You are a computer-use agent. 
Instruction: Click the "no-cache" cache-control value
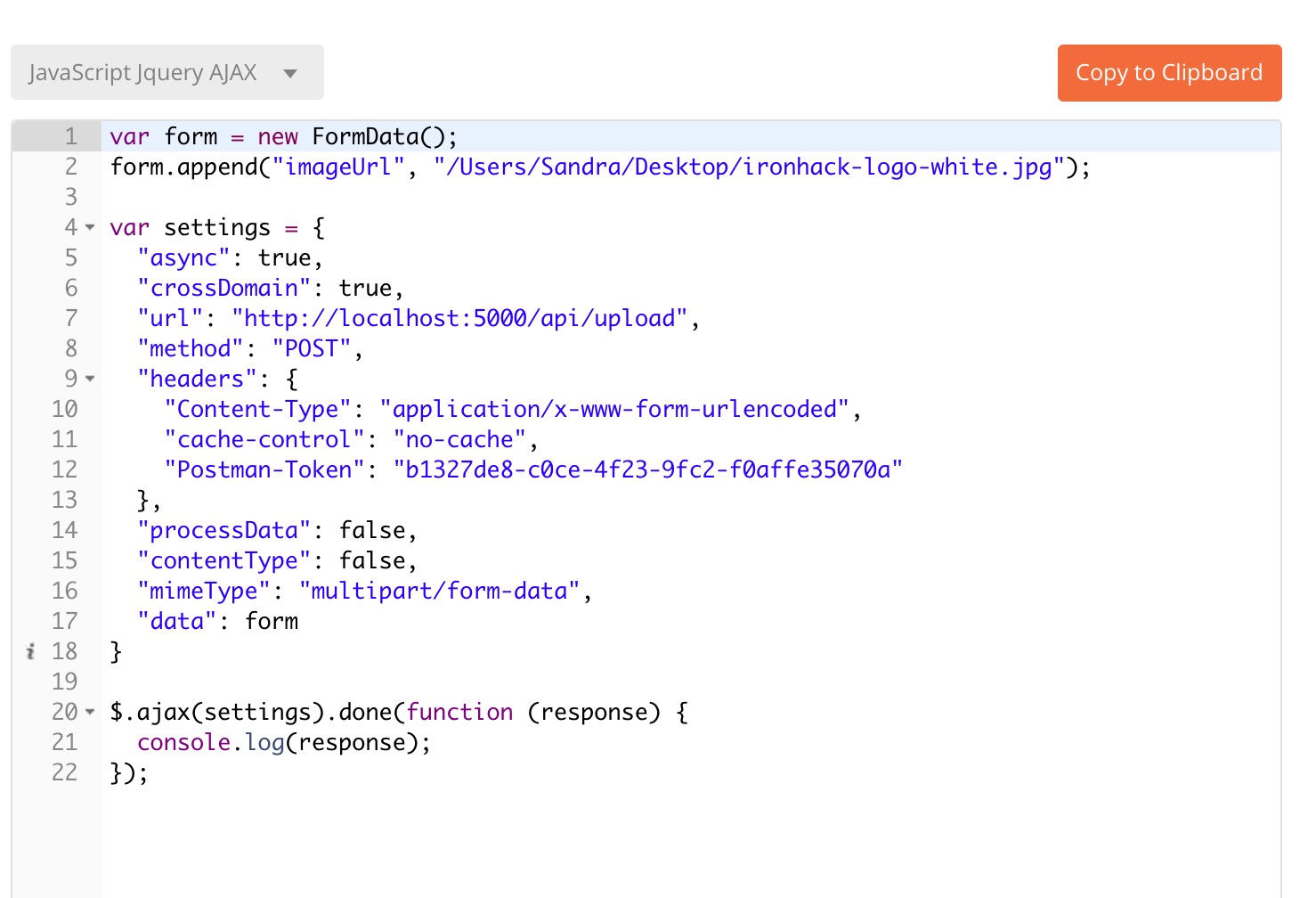[x=459, y=440]
